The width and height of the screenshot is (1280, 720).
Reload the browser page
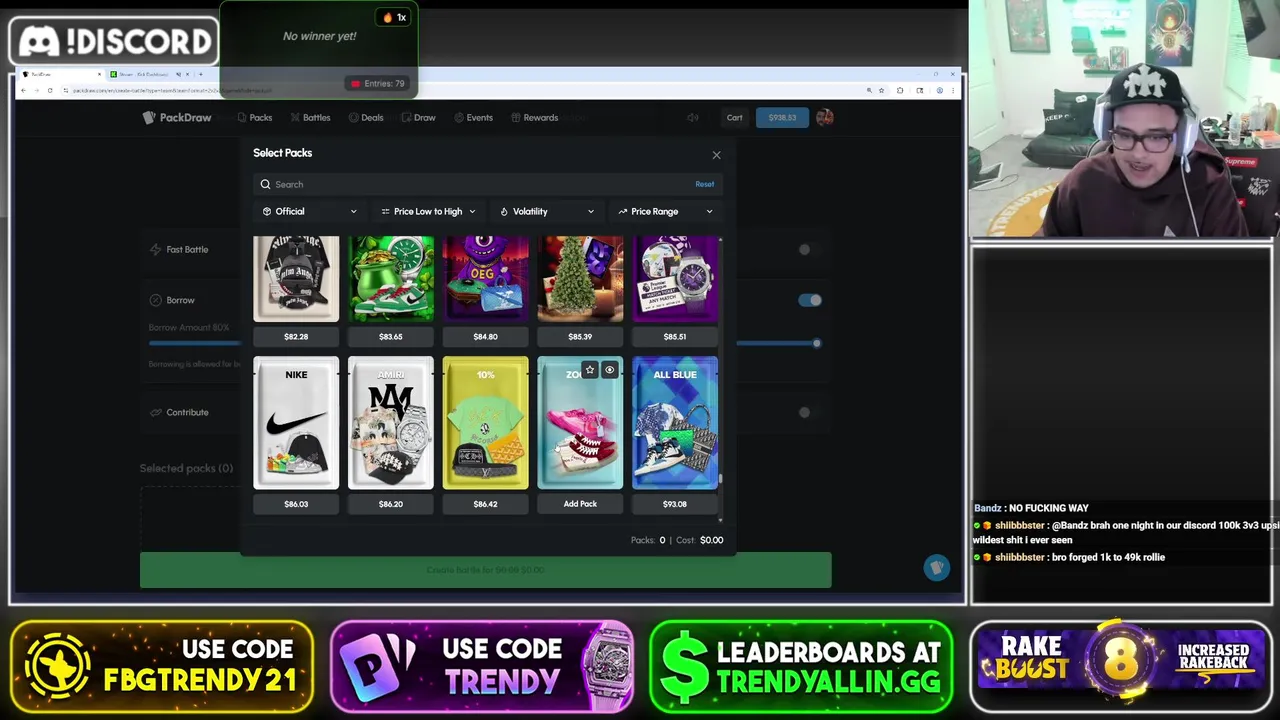[x=50, y=90]
